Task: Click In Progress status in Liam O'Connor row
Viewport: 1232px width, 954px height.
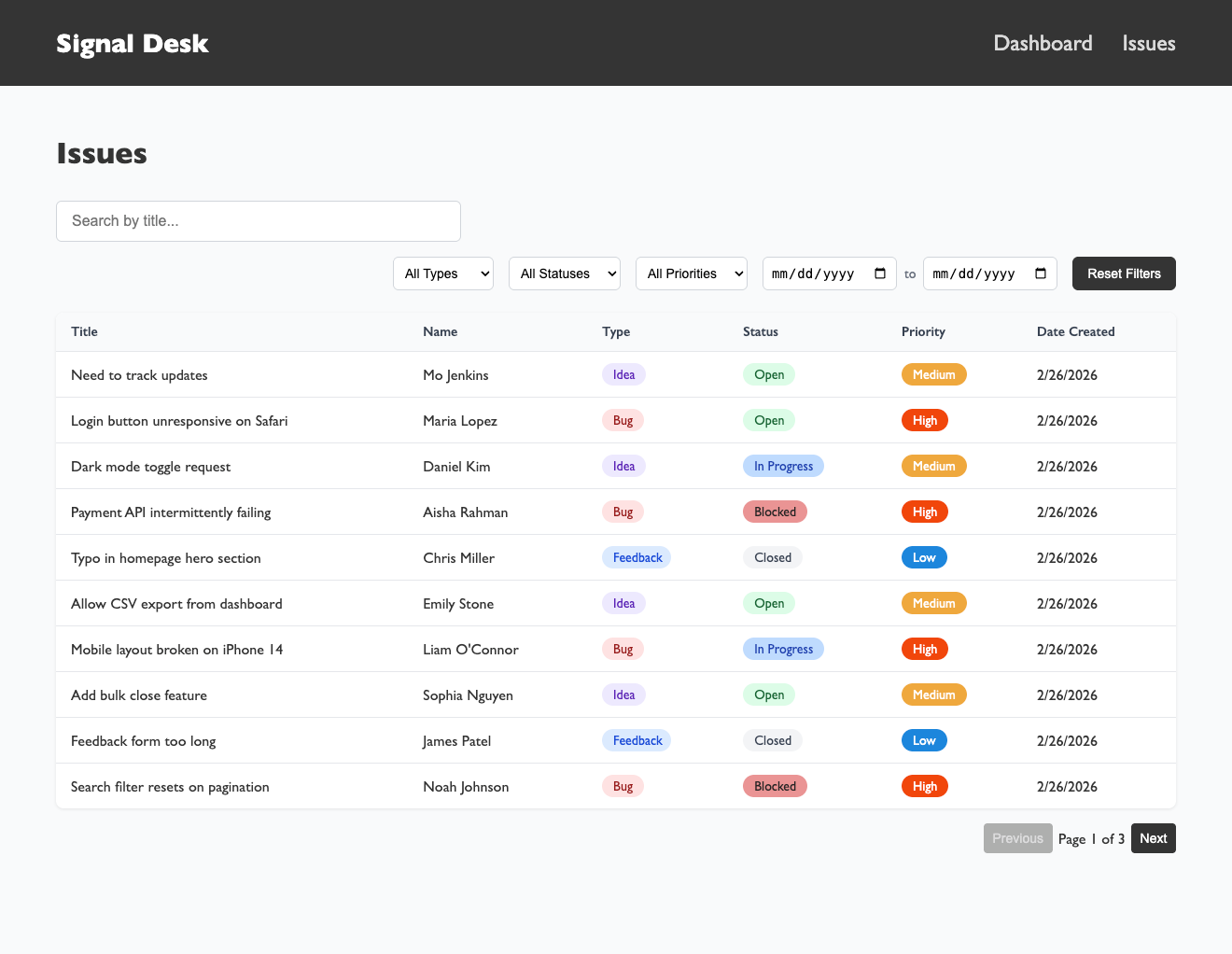Action: (783, 649)
